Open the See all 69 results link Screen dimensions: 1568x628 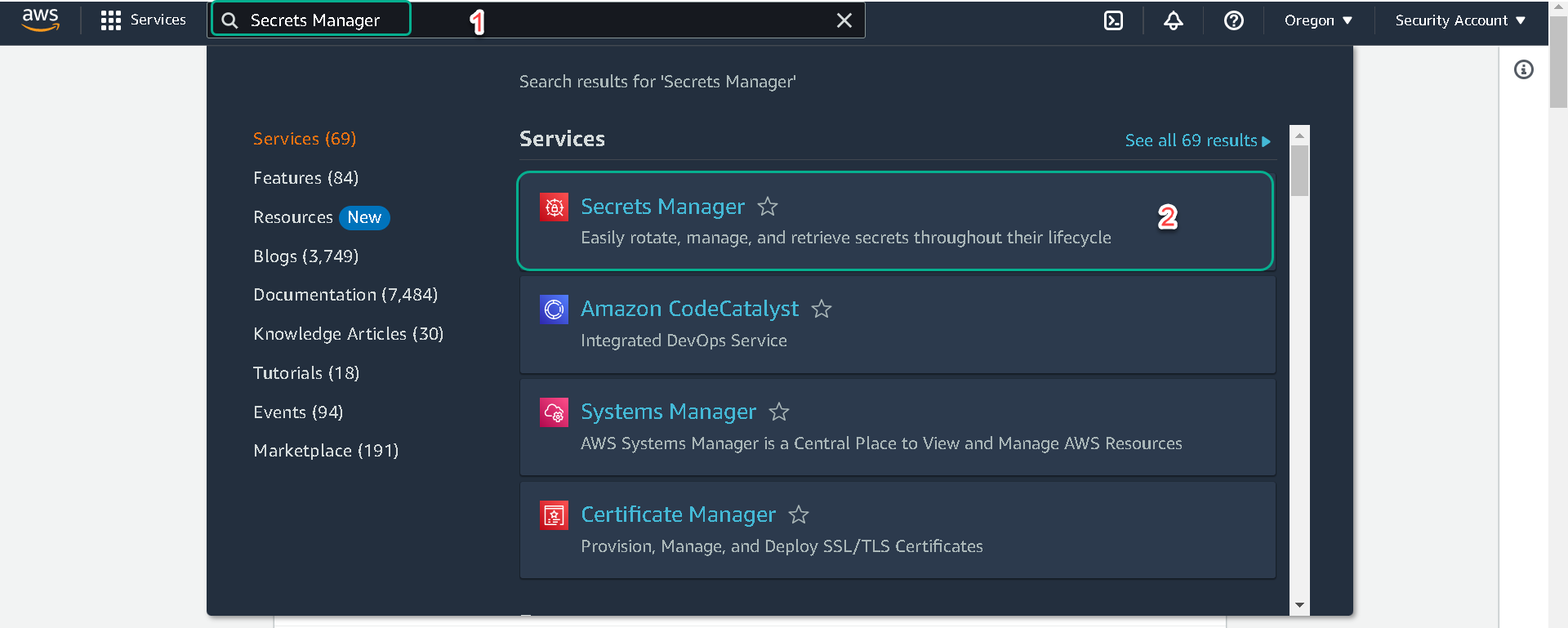pyautogui.click(x=1197, y=140)
